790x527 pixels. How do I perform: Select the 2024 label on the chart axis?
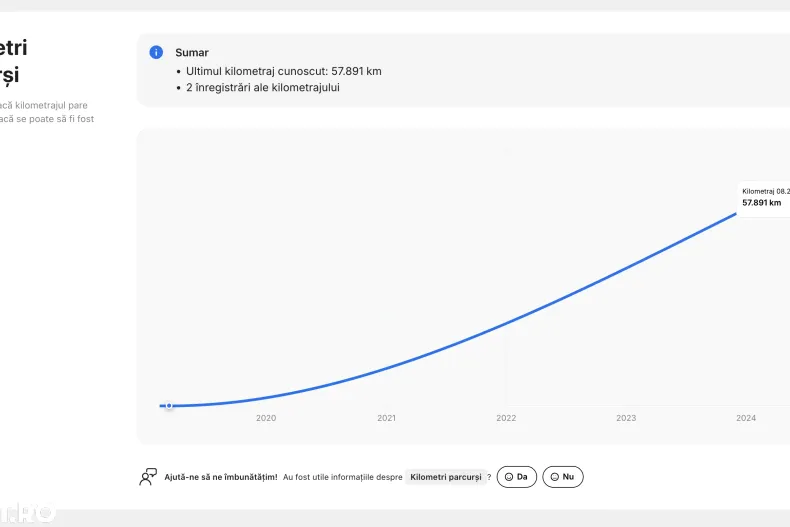[x=746, y=418]
